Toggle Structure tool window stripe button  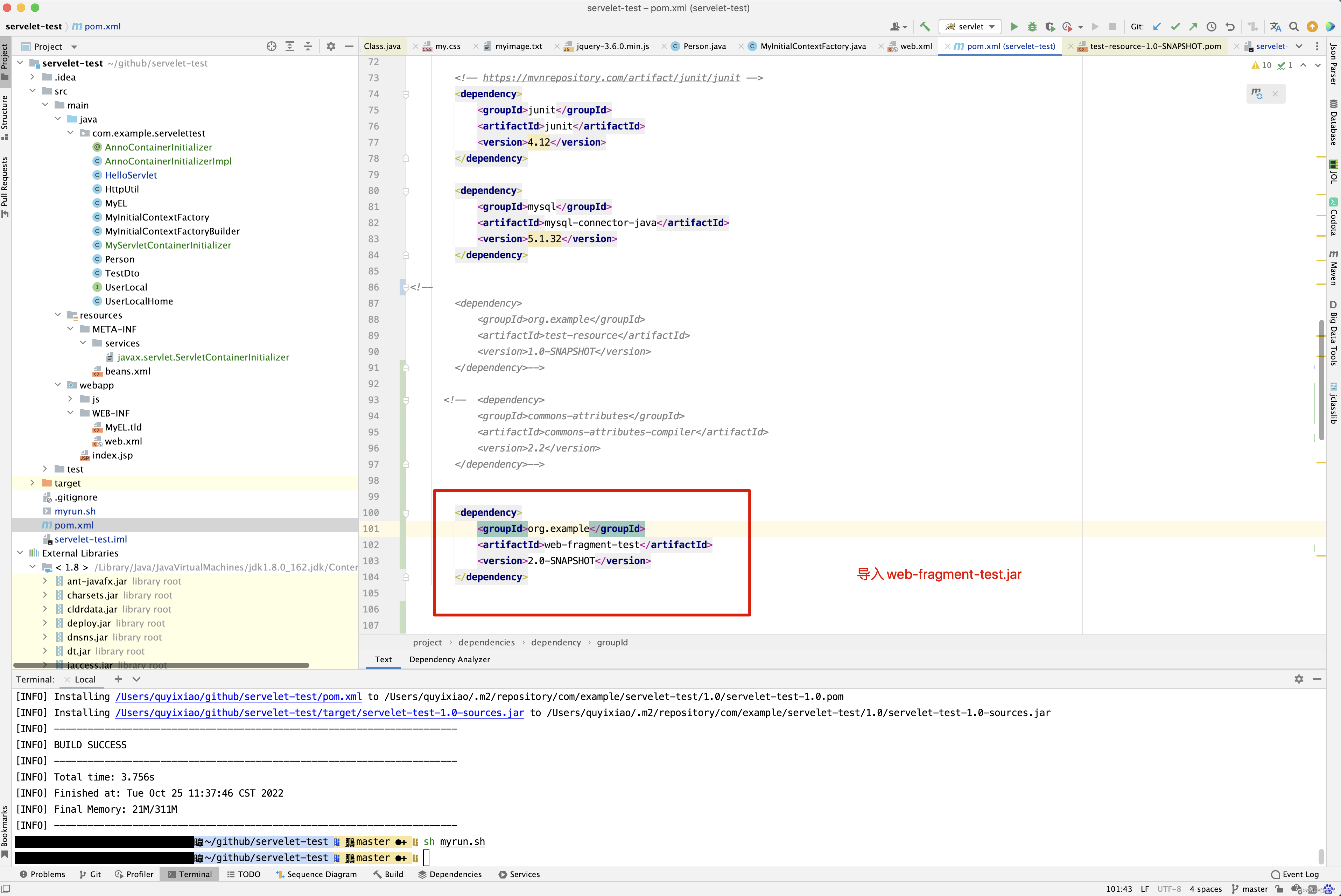(x=5, y=117)
